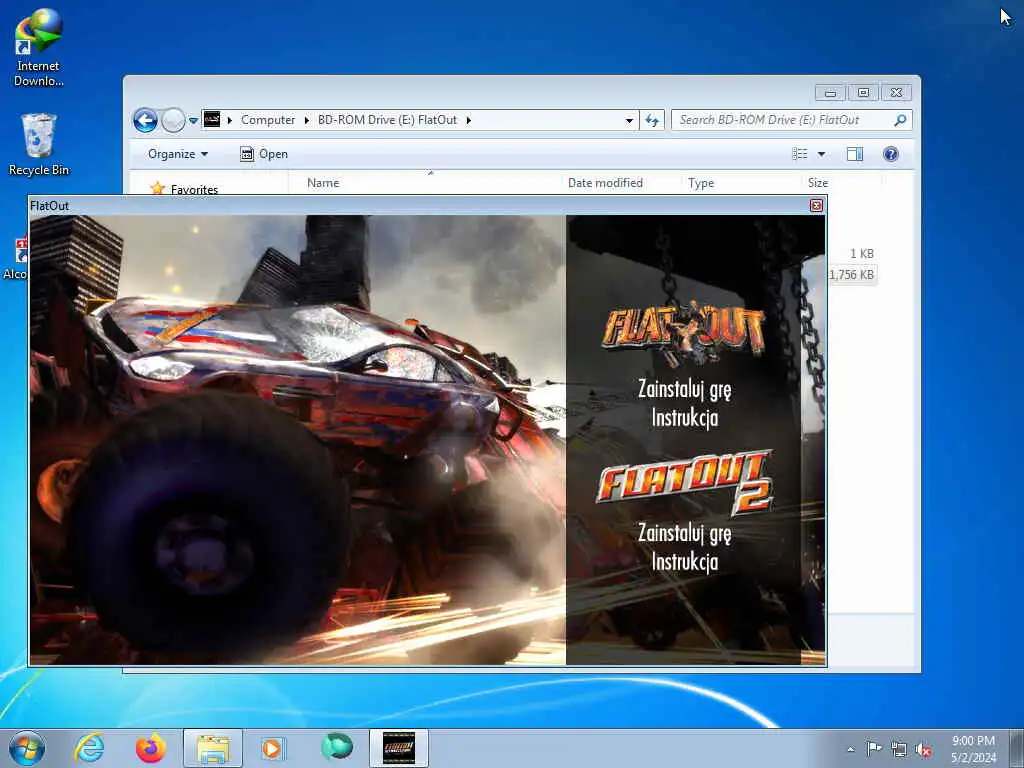The image size is (1024, 768).
Task: Toggle the preview pane in Explorer
Action: pos(855,154)
